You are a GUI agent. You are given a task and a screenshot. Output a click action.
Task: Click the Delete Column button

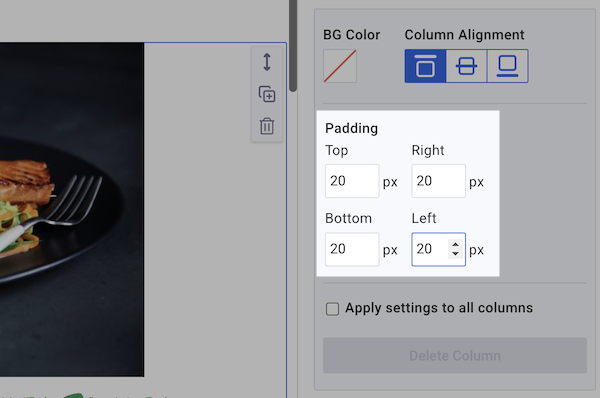[455, 356]
